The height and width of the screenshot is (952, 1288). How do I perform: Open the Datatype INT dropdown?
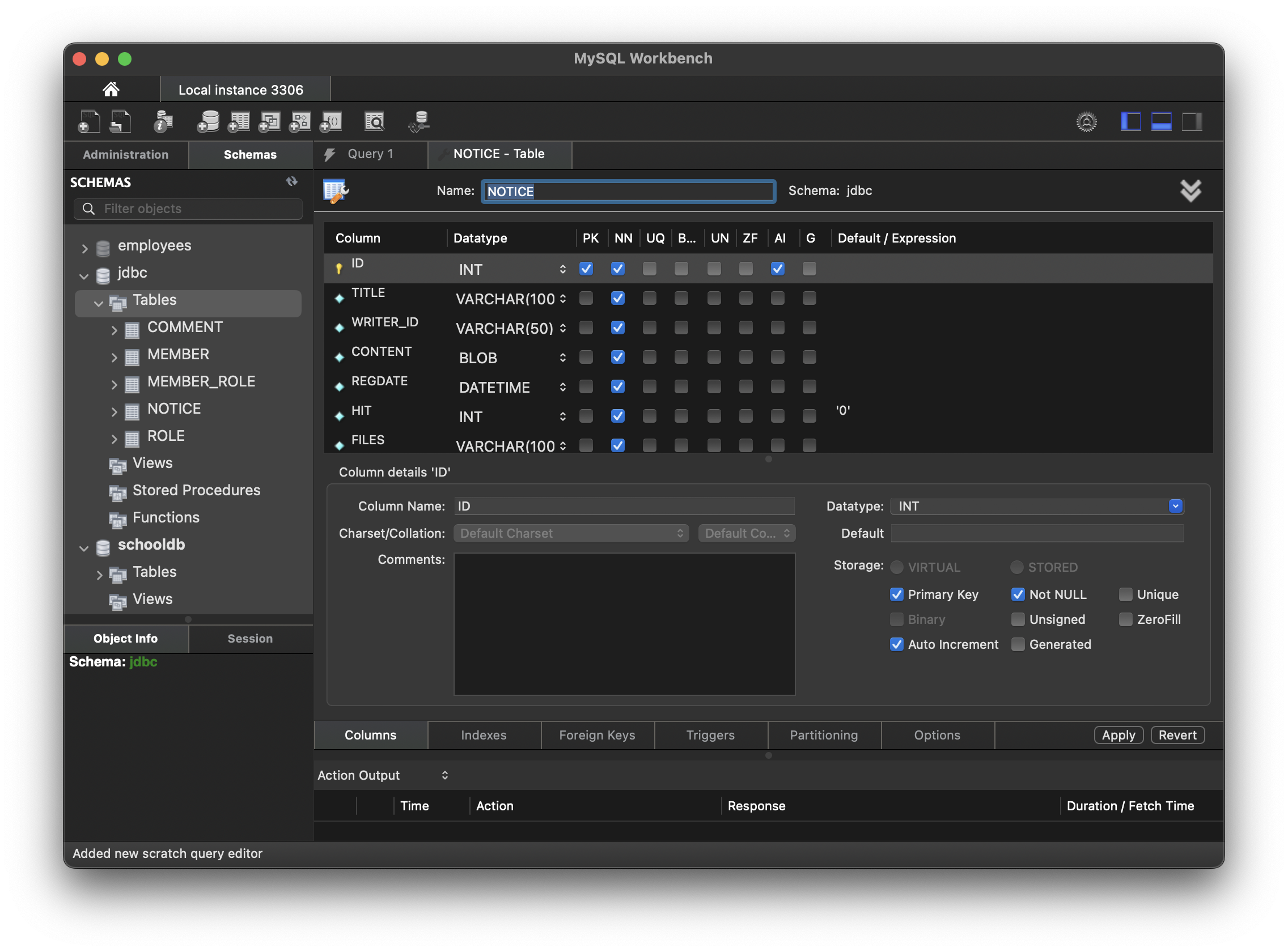pos(1175,506)
